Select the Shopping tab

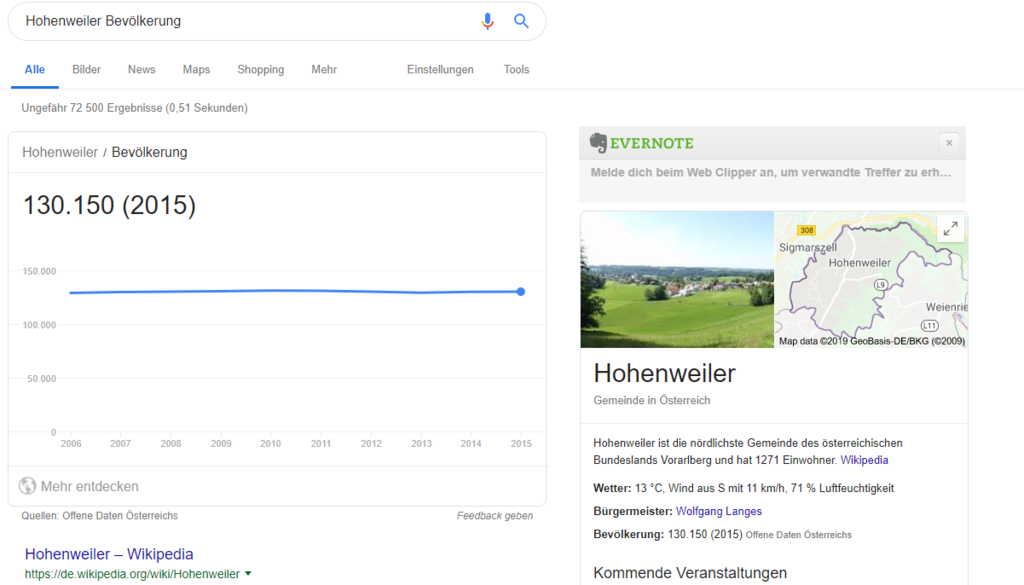(260, 70)
